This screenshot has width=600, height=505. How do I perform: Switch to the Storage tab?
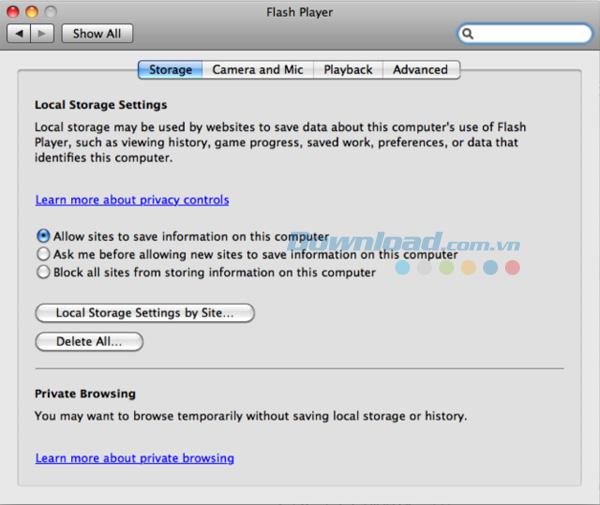[x=170, y=70]
